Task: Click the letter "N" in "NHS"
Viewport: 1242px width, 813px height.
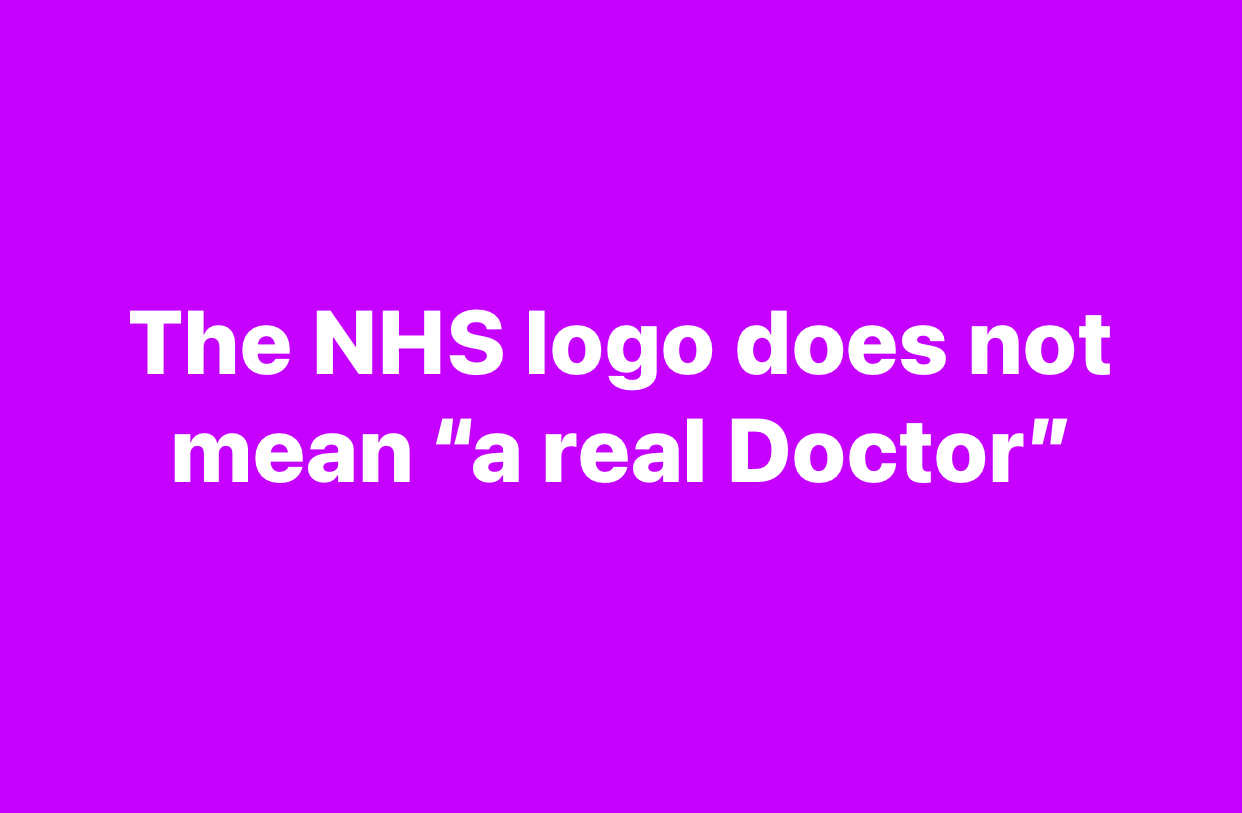Action: click(x=345, y=343)
